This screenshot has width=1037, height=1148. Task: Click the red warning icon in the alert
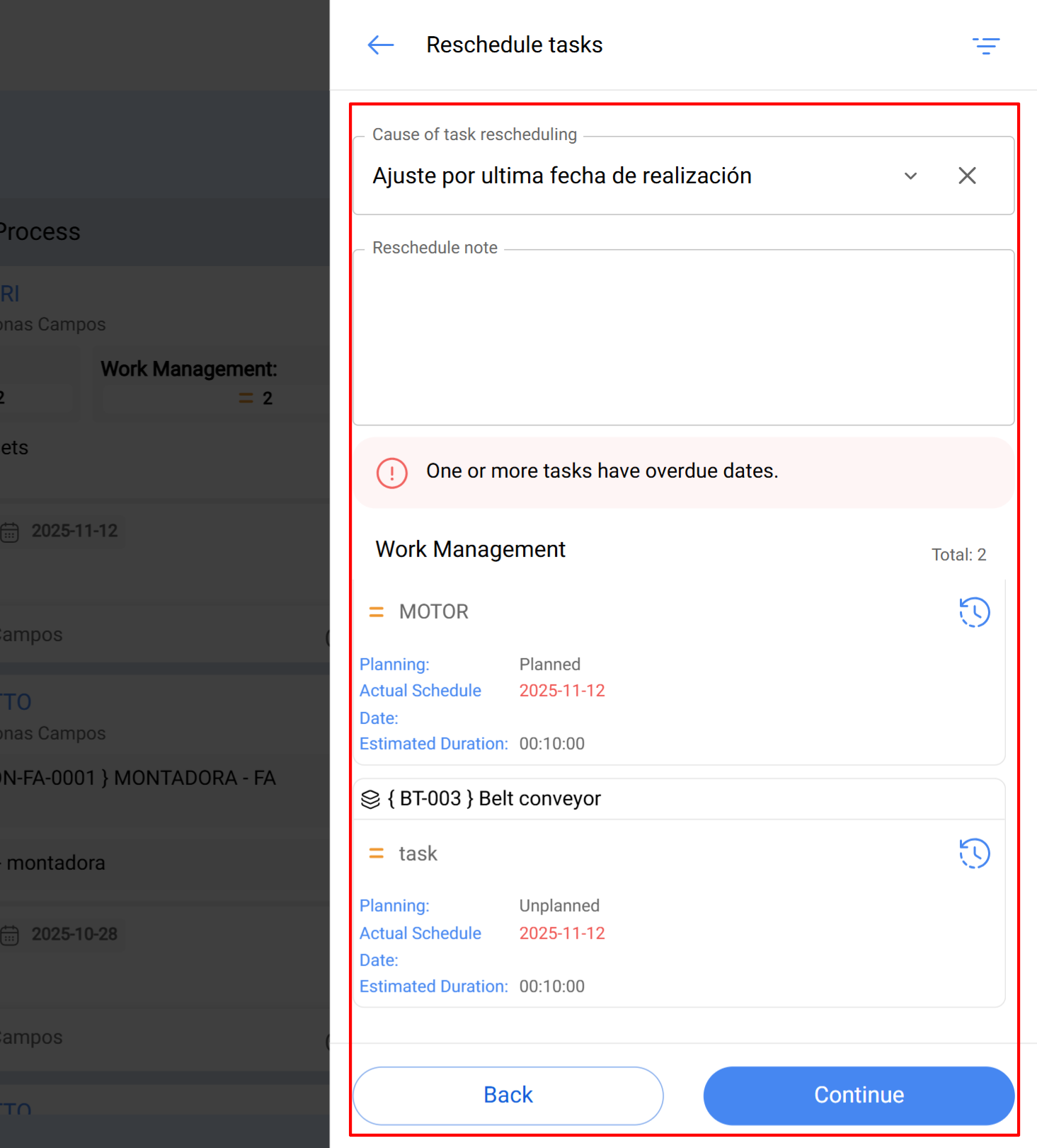[391, 473]
